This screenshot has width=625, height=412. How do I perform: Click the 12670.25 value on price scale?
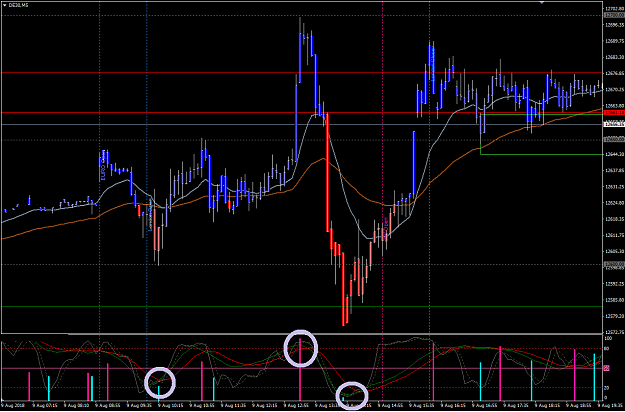(613, 90)
